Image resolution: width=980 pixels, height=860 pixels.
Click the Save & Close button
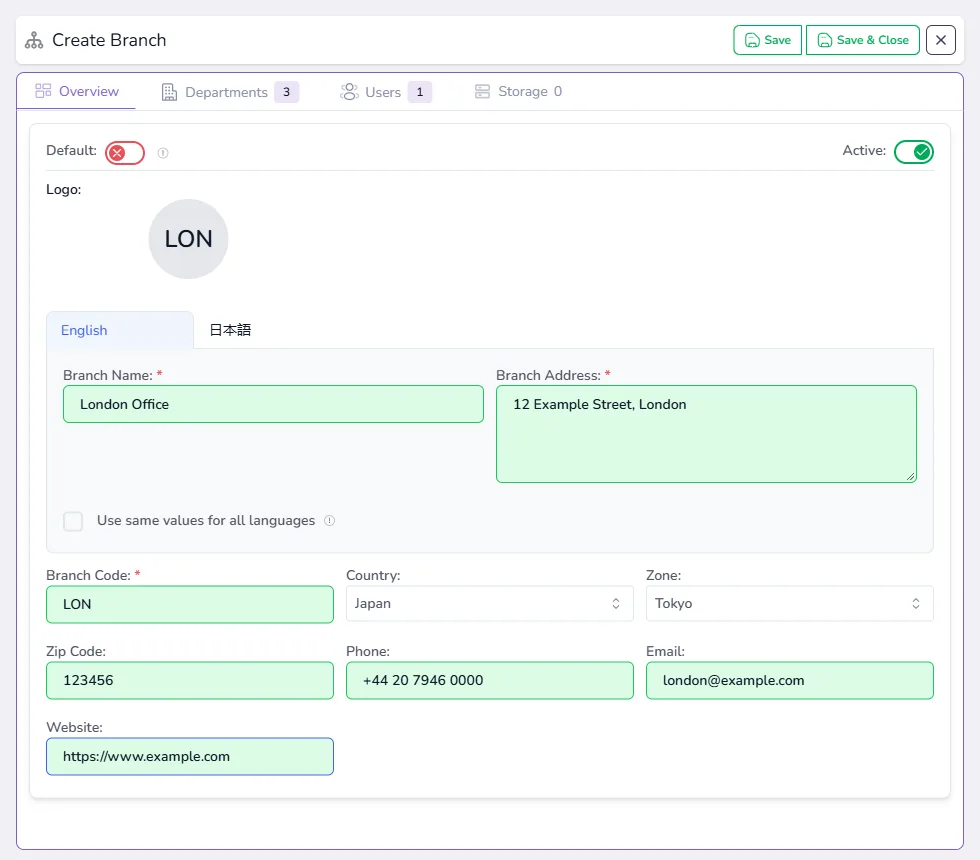pos(862,40)
